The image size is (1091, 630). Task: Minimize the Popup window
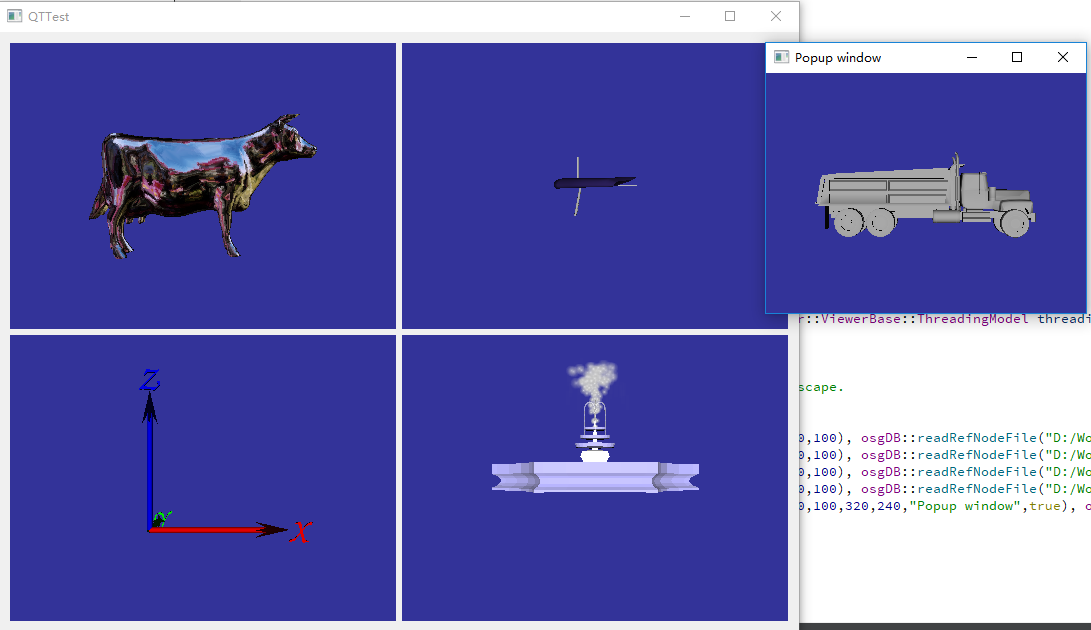point(972,57)
